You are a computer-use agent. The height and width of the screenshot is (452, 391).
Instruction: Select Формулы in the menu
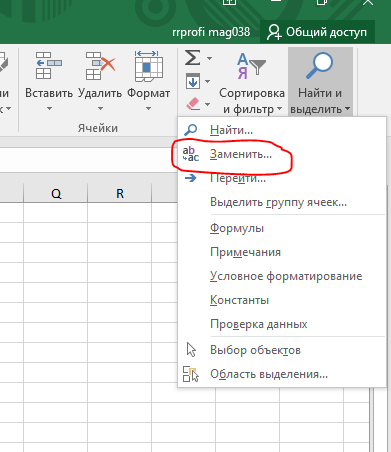(282, 228)
